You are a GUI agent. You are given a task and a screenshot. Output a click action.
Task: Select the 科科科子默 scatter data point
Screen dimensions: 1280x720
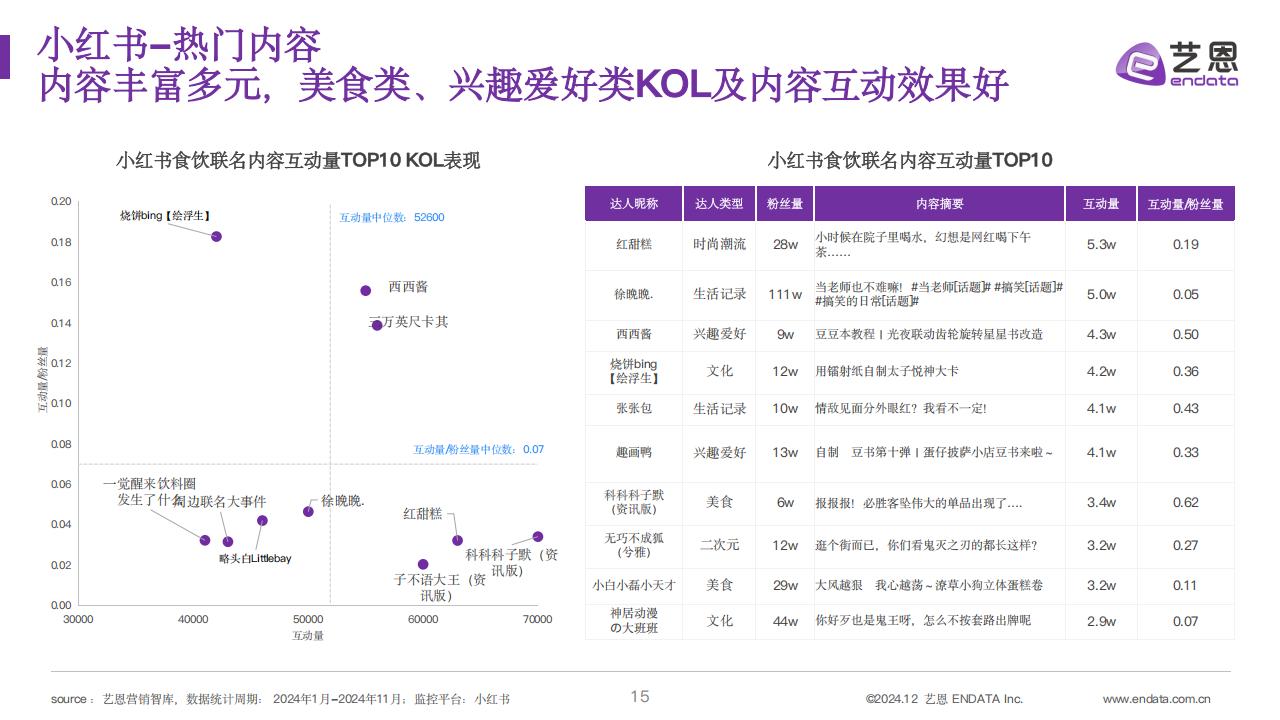pos(537,537)
